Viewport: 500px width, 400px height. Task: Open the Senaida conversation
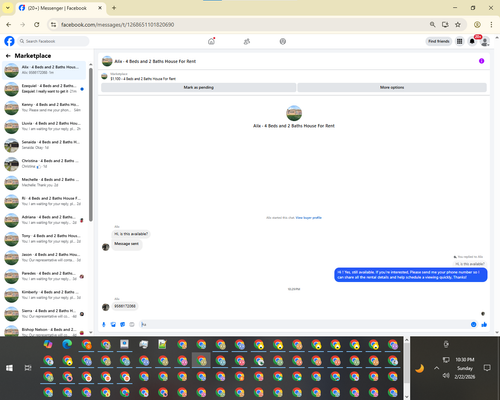(x=44, y=145)
